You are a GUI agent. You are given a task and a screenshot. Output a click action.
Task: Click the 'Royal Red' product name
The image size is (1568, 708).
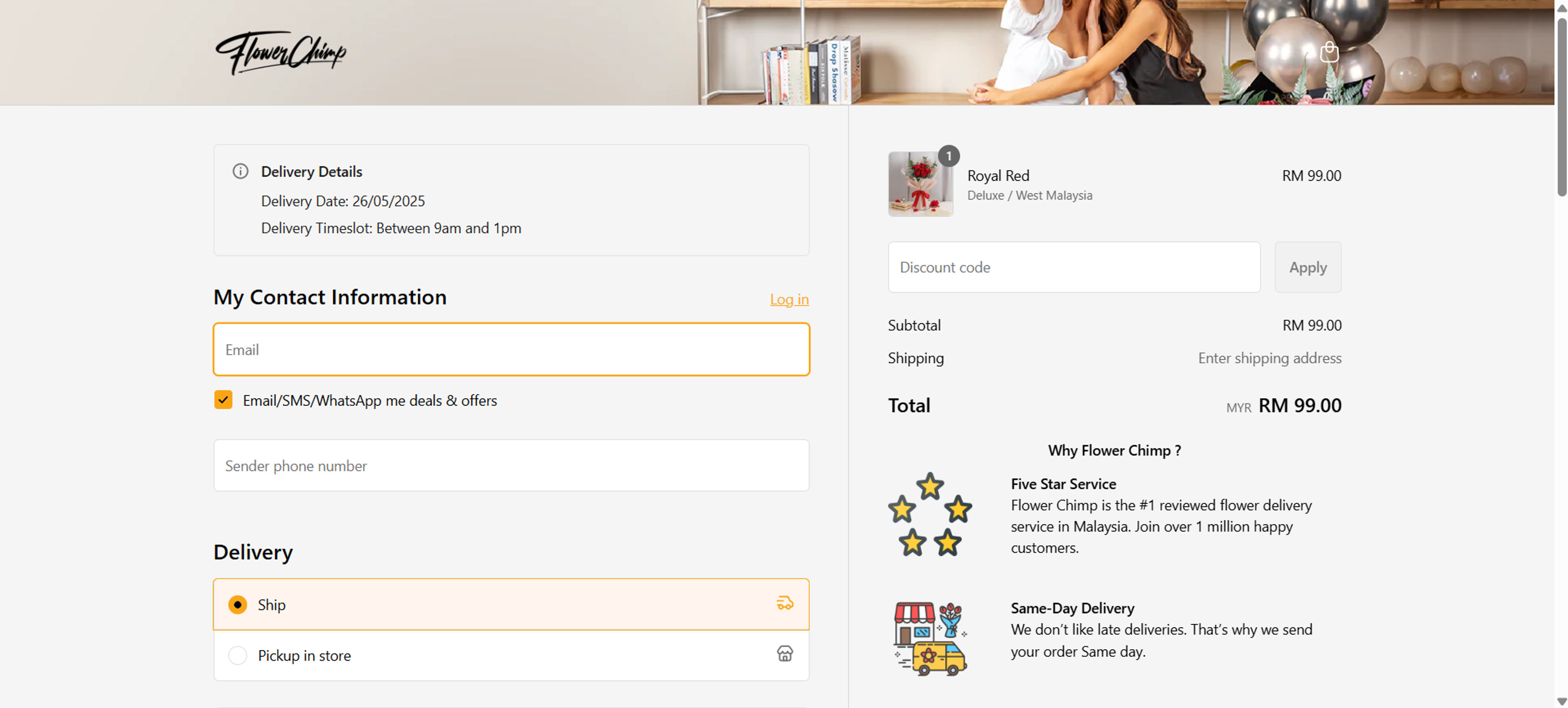click(x=998, y=176)
